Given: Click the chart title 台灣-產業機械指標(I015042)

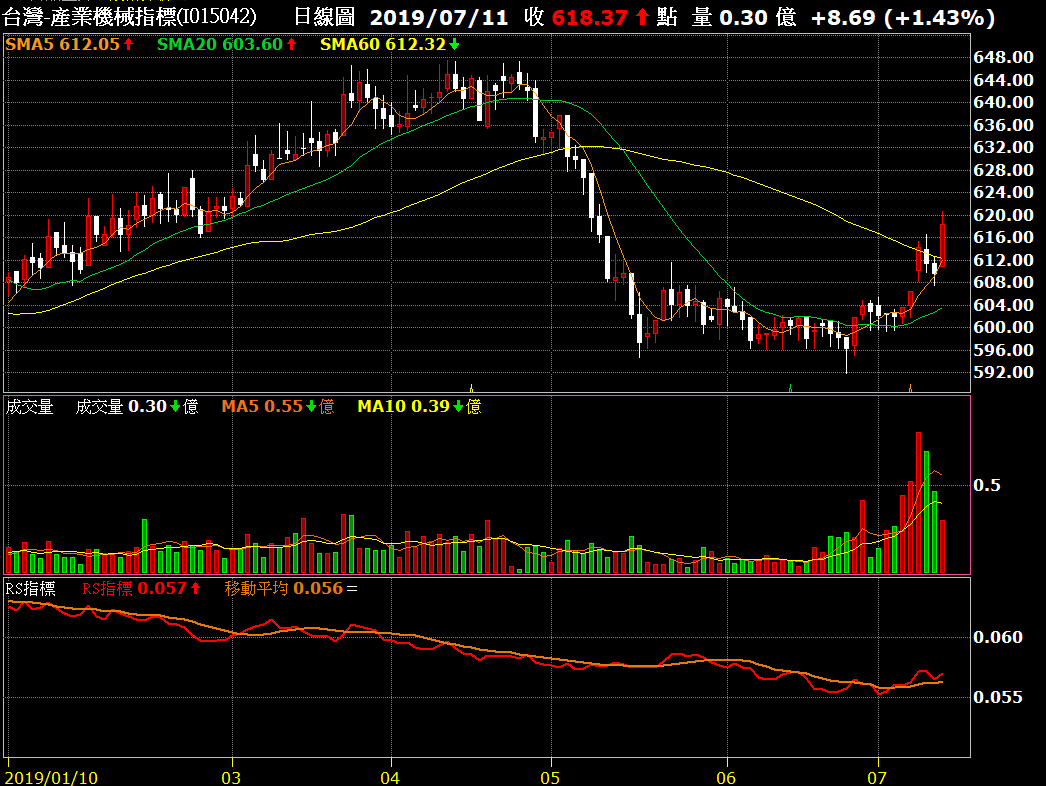Looking at the screenshot, I should click(129, 17).
